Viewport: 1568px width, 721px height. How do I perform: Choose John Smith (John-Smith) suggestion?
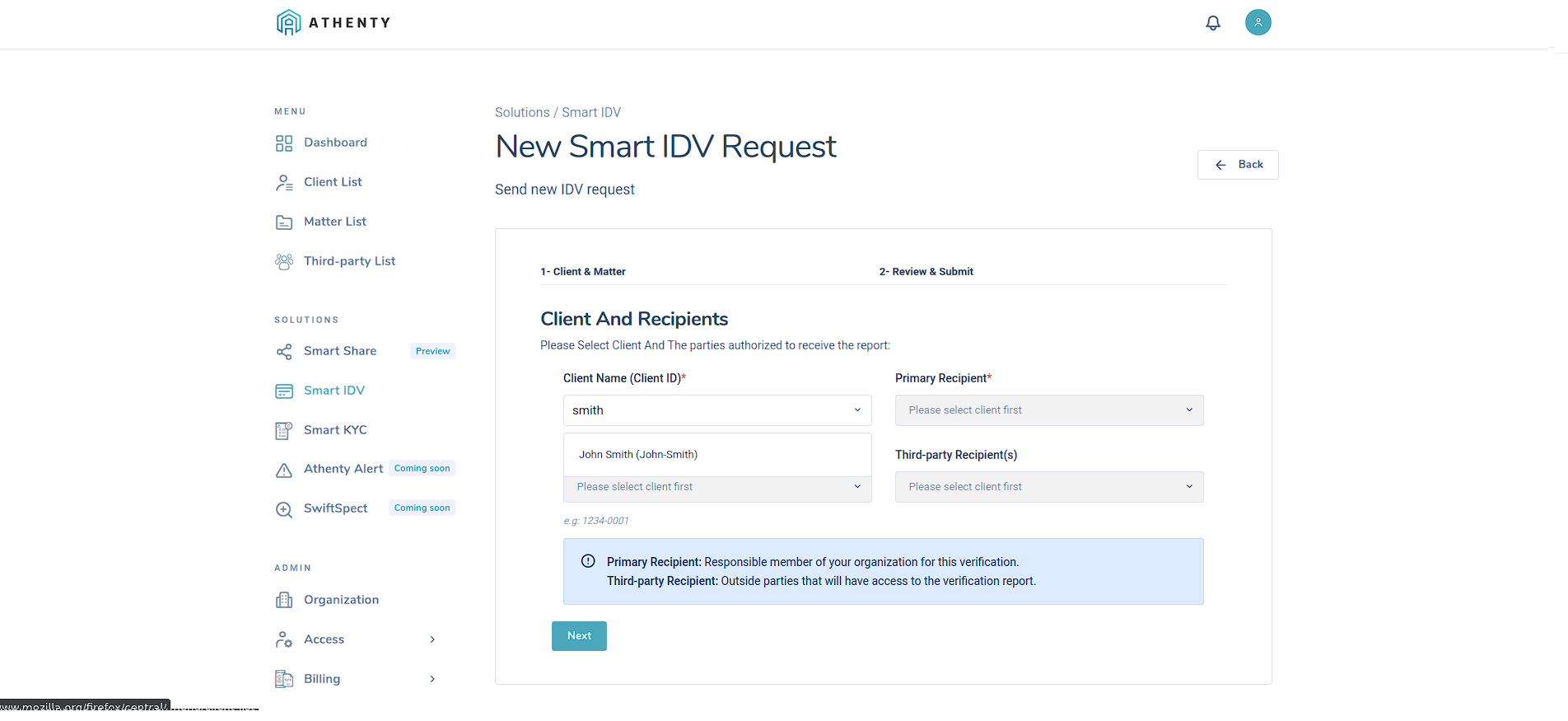pyautogui.click(x=638, y=455)
